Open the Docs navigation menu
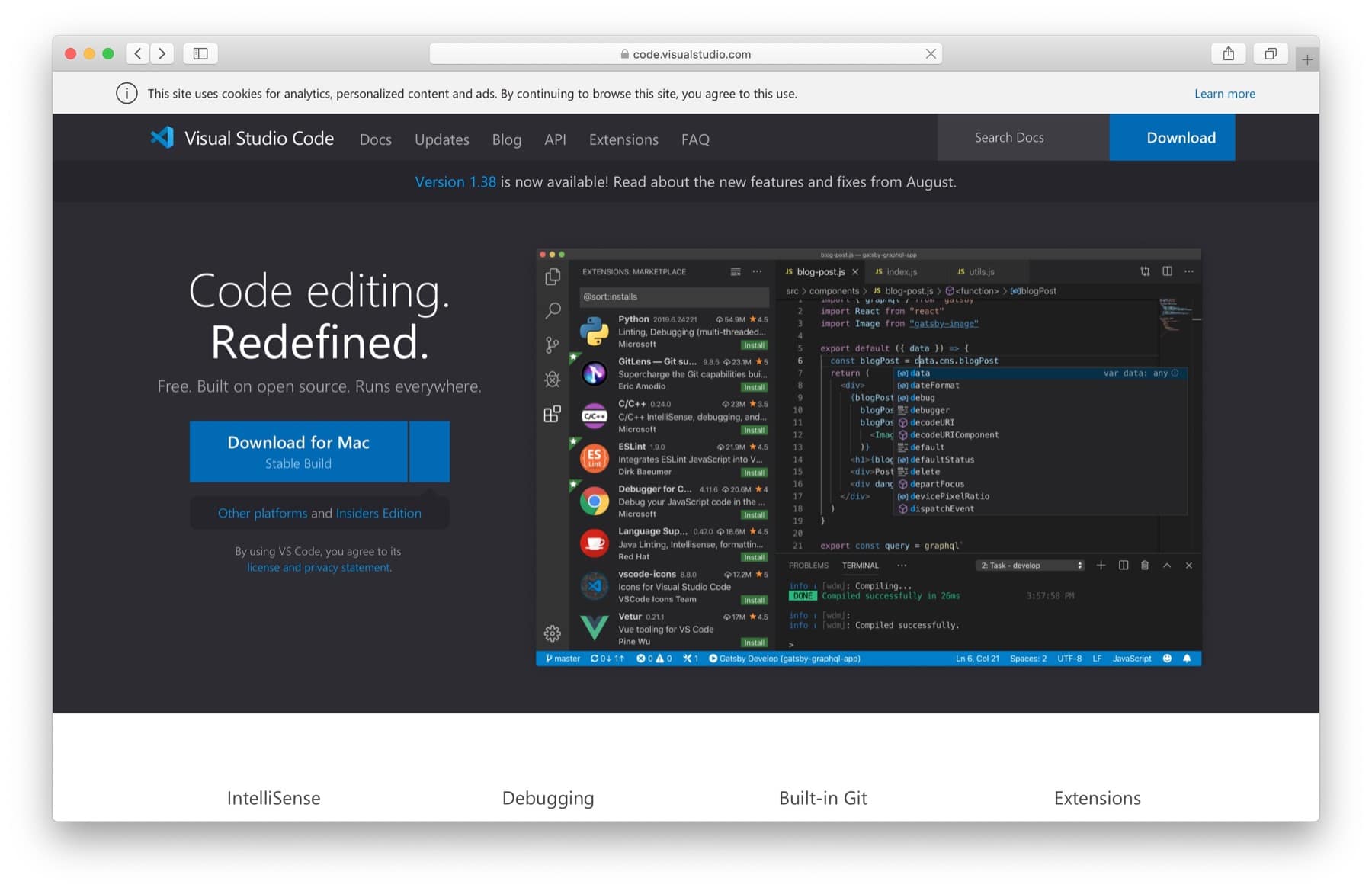 (375, 139)
